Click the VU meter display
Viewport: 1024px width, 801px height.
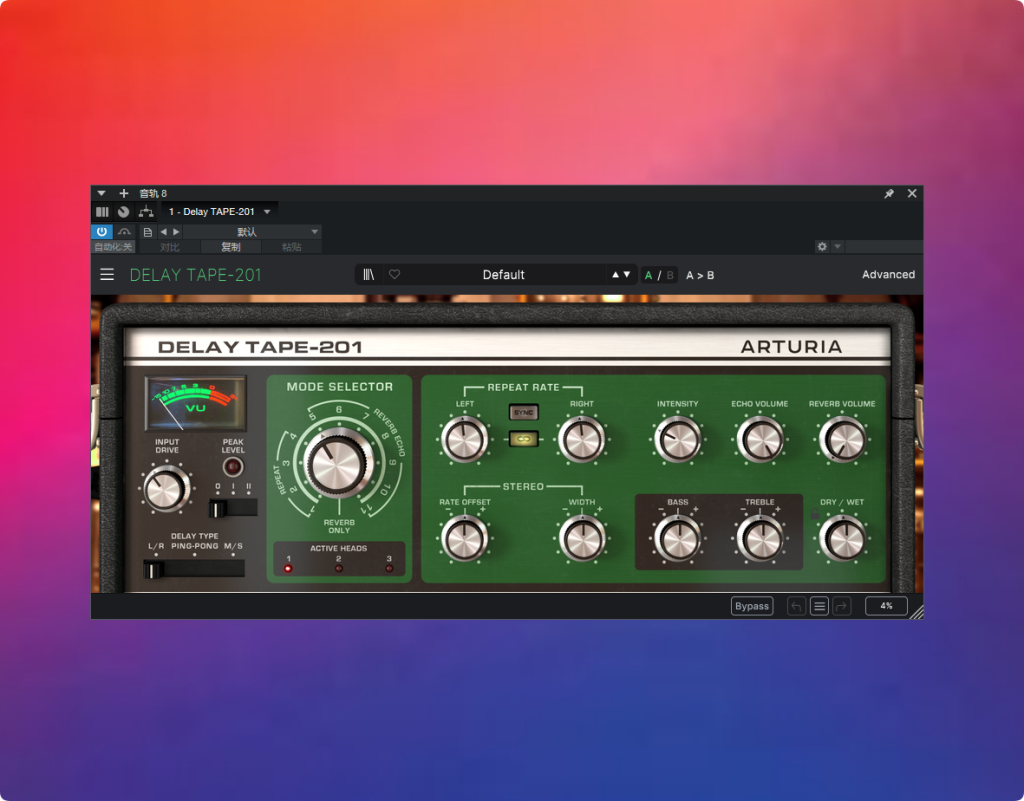[195, 403]
